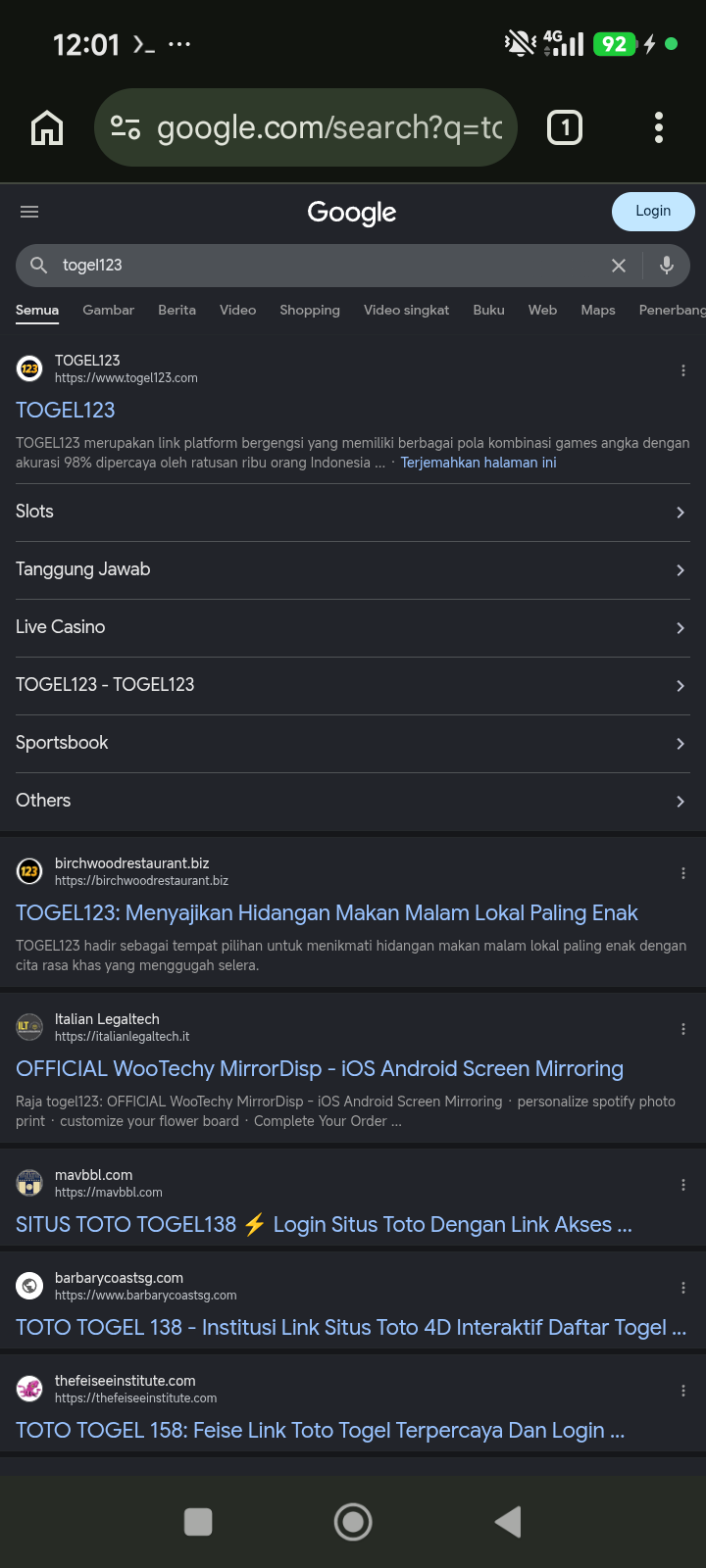Screen dimensions: 706x1568
Task: Clear the search query with the X icon
Action: click(619, 266)
